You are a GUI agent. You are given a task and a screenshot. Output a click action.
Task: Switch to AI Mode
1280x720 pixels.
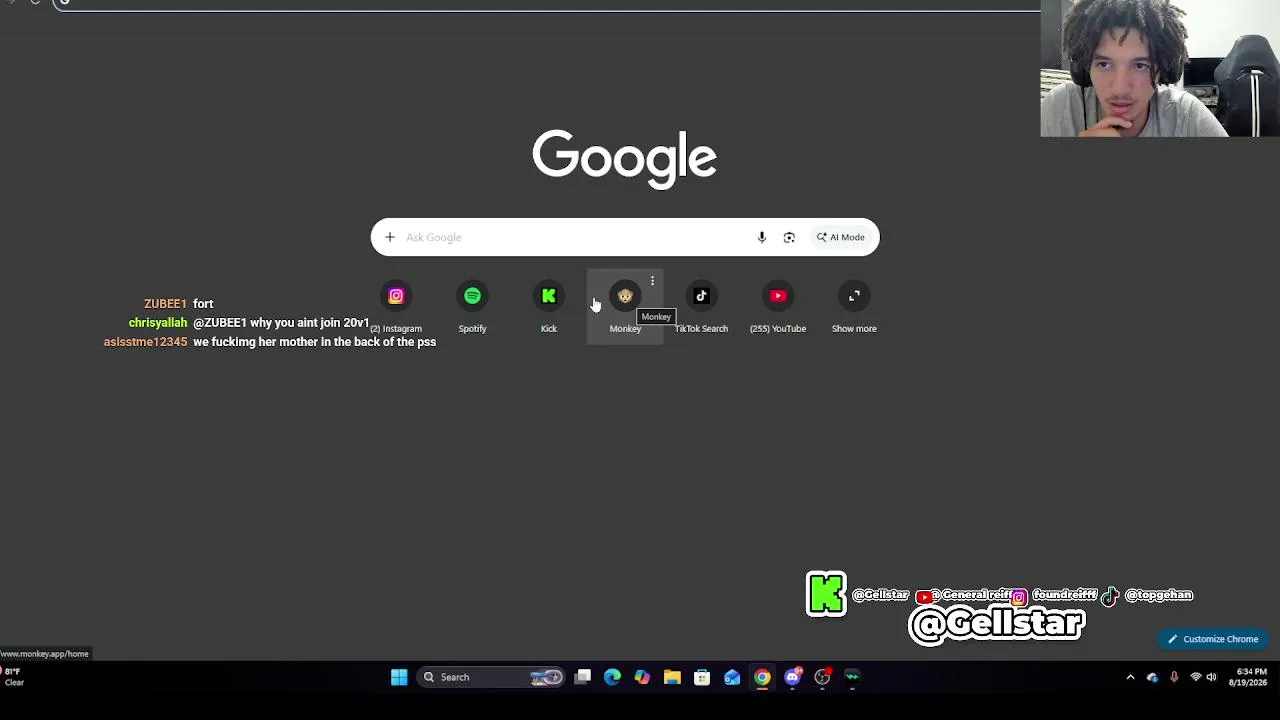tap(841, 237)
